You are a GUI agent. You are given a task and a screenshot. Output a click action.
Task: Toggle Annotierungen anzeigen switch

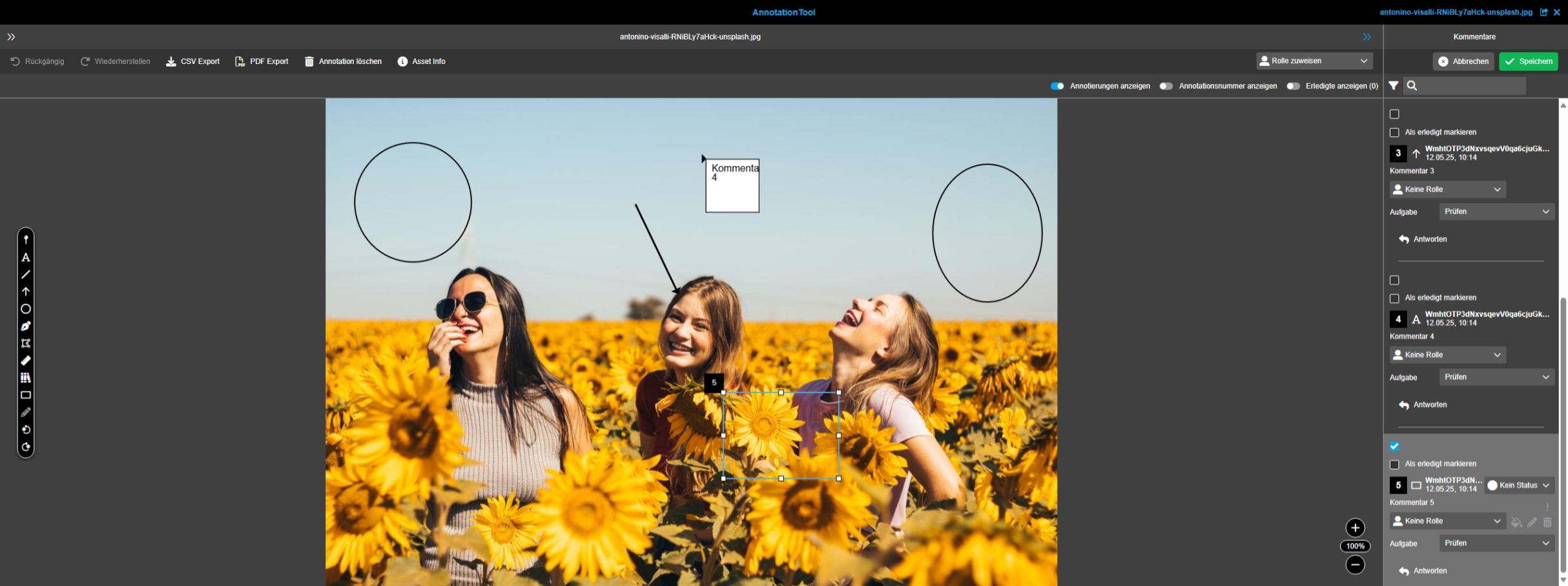(x=1057, y=86)
